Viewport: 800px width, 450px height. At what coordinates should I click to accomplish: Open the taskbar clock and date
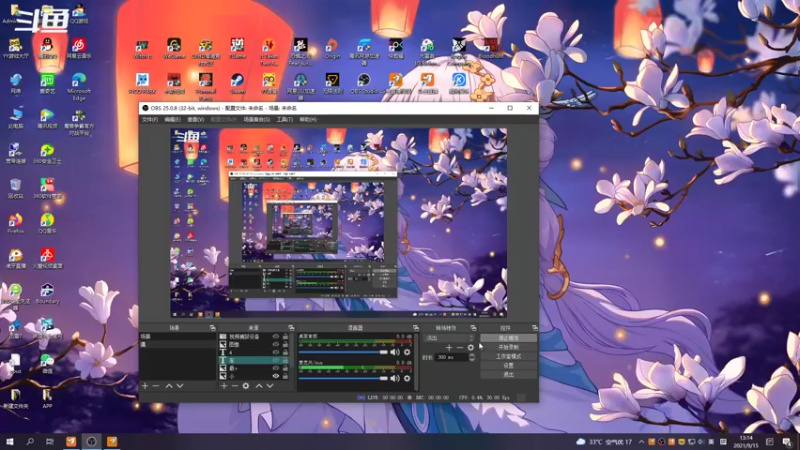(746, 441)
